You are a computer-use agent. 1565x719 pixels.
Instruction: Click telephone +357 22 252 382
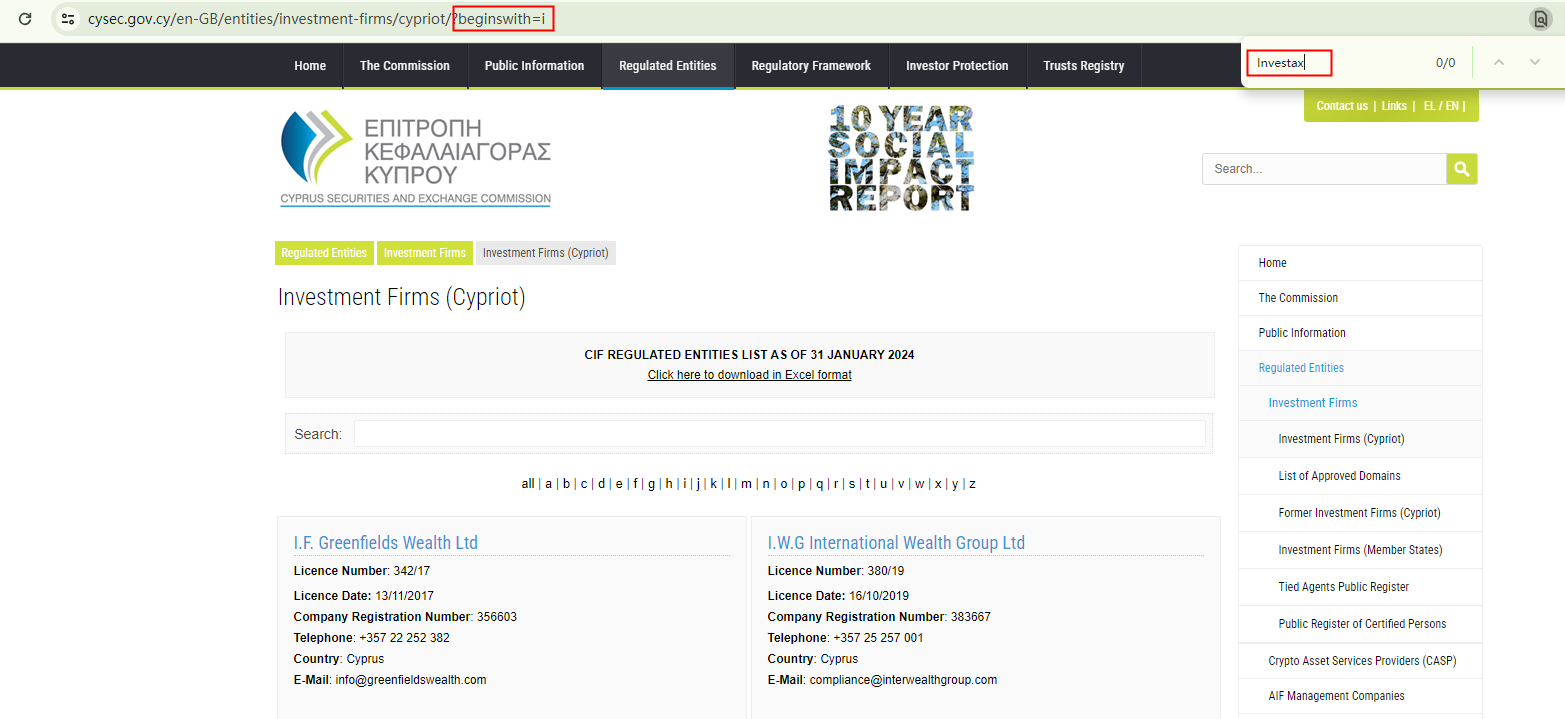405,638
